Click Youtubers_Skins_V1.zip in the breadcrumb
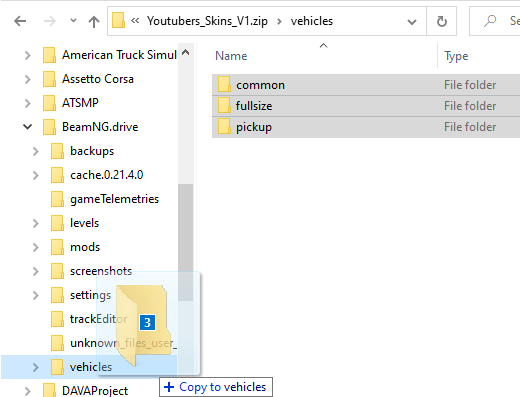The height and width of the screenshot is (397, 520). coord(207,21)
